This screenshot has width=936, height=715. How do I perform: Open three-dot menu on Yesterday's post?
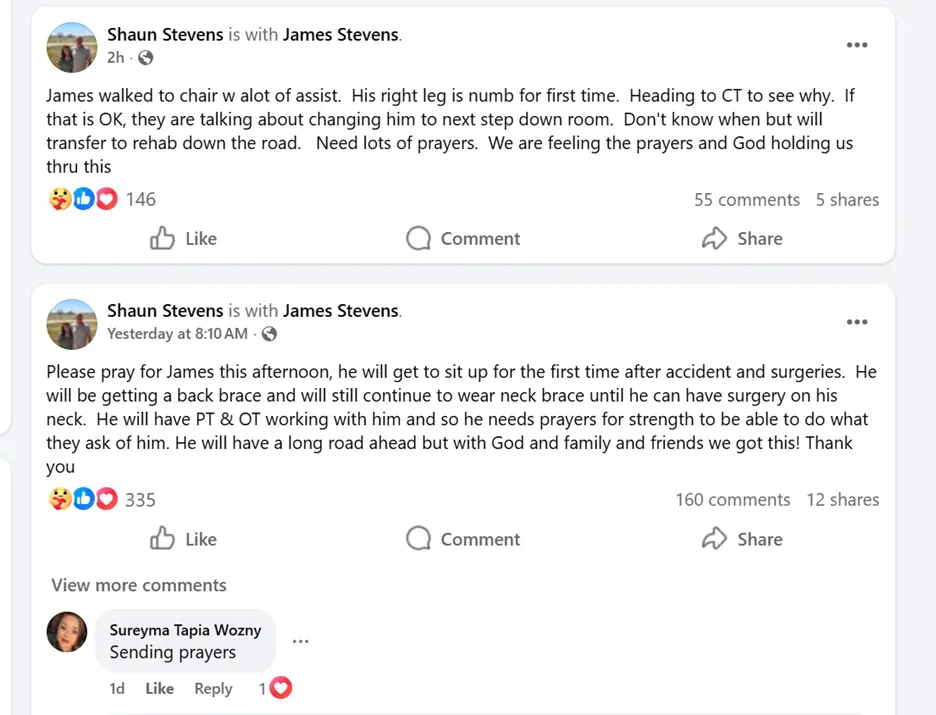pyautogui.click(x=856, y=322)
